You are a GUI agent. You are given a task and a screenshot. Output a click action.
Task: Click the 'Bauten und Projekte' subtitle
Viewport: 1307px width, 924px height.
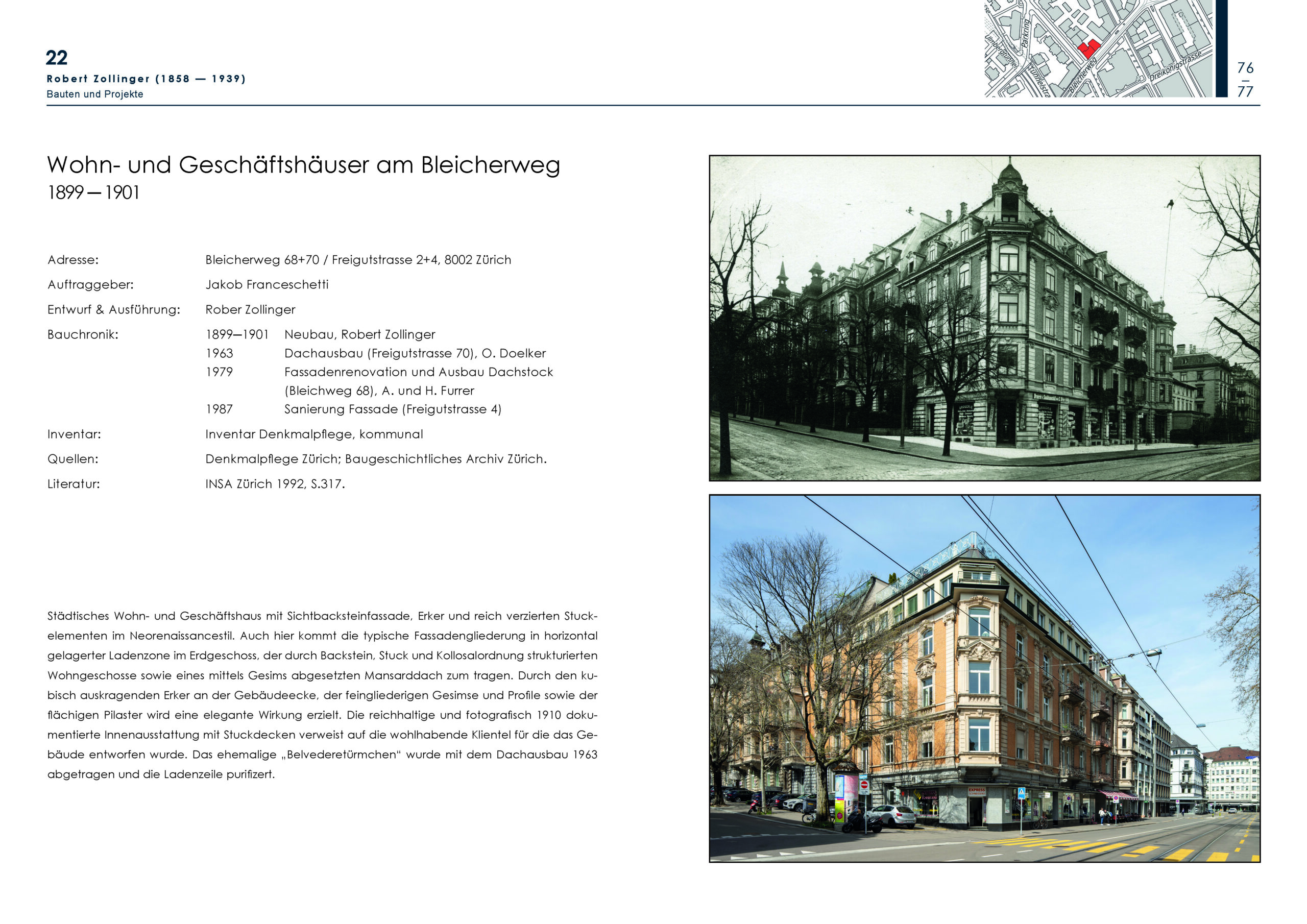[94, 94]
